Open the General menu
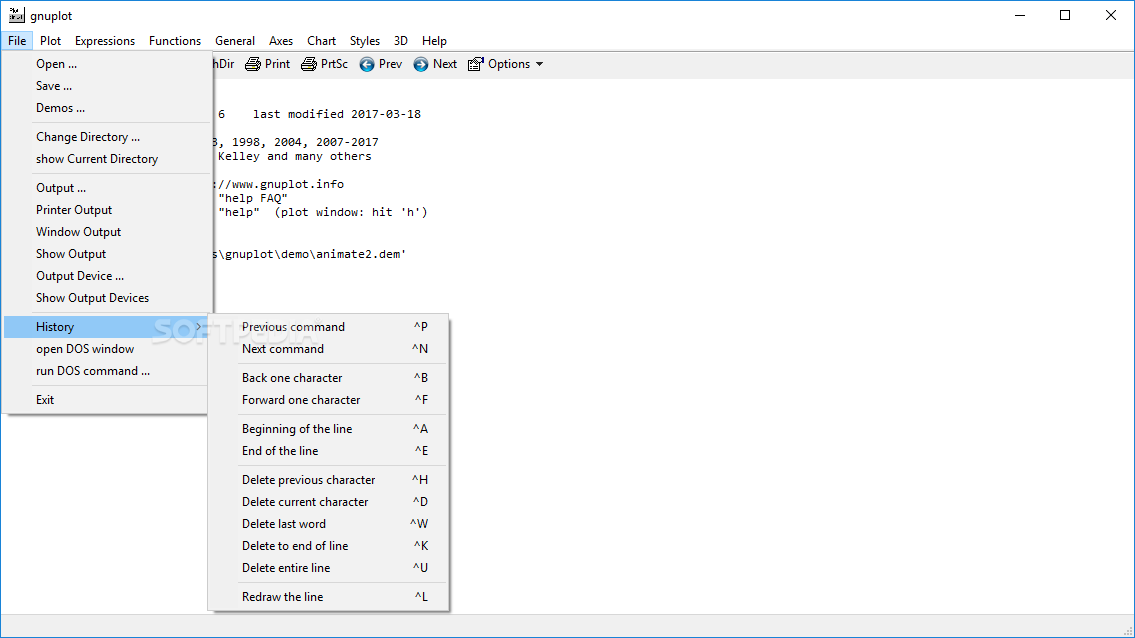This screenshot has width=1135, height=638. [235, 41]
